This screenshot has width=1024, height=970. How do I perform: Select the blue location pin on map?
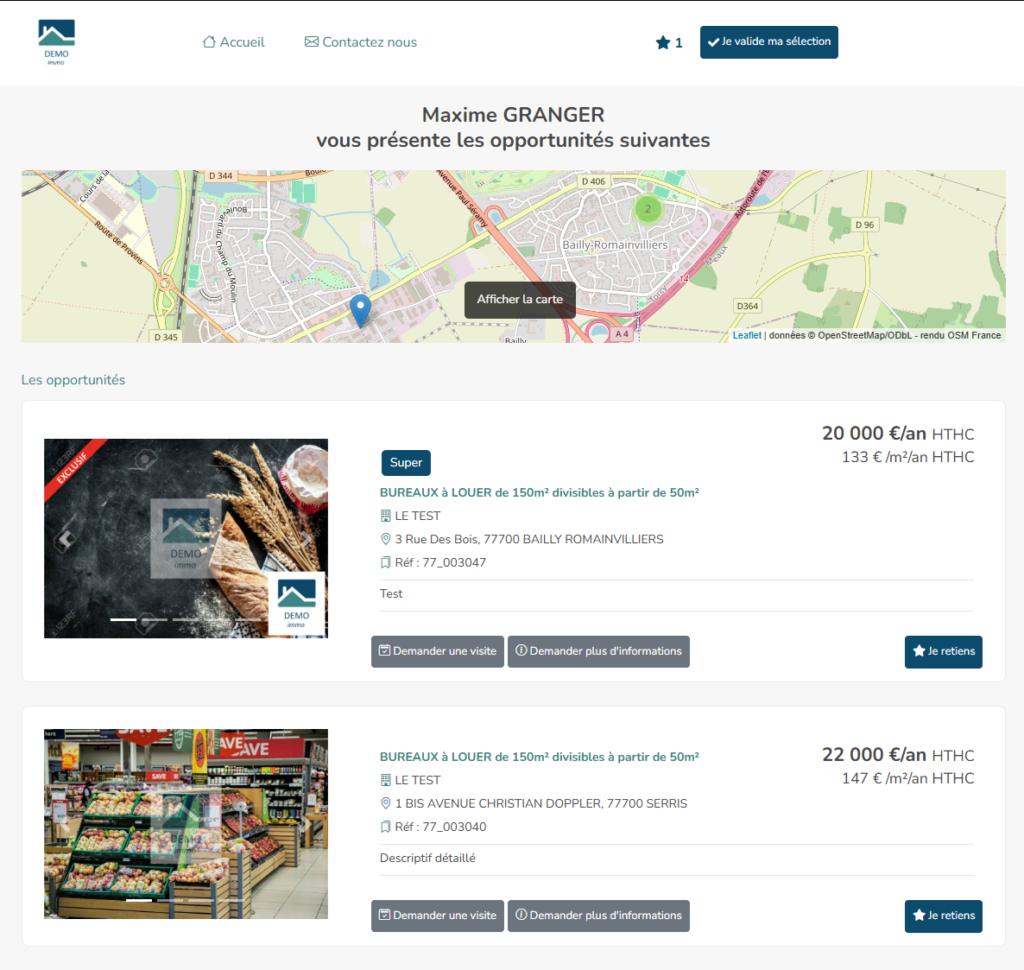tap(361, 310)
